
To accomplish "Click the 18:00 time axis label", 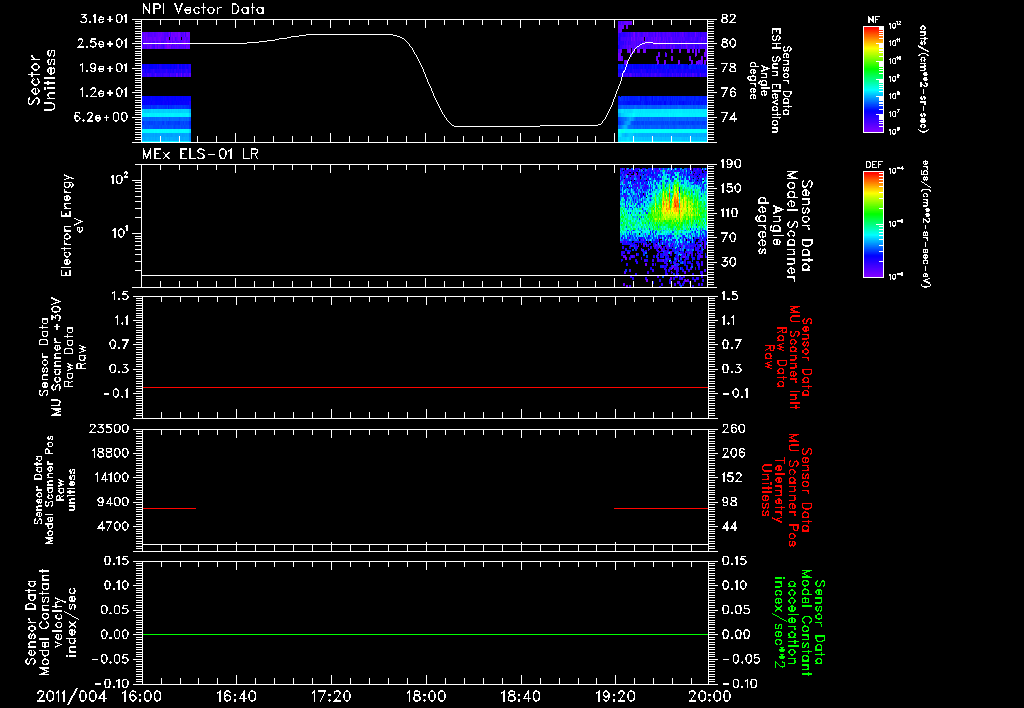I will click(x=426, y=696).
